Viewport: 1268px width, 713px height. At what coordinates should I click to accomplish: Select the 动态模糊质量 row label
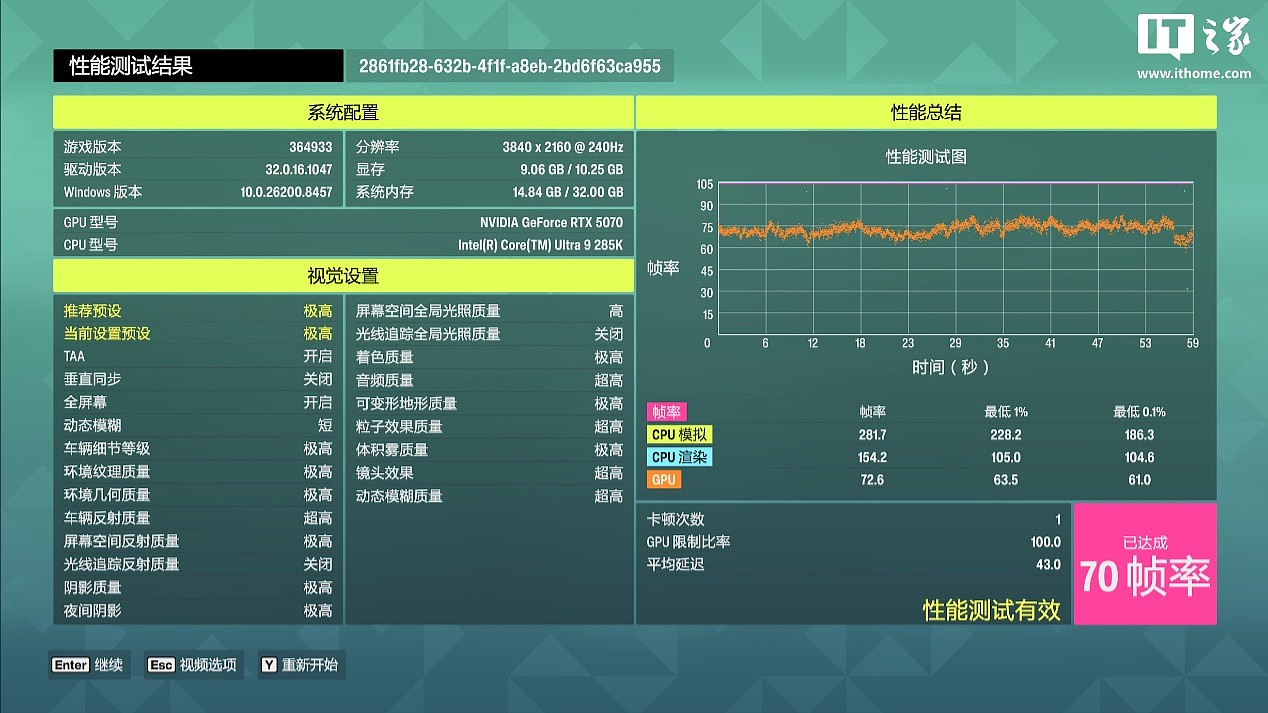point(399,496)
